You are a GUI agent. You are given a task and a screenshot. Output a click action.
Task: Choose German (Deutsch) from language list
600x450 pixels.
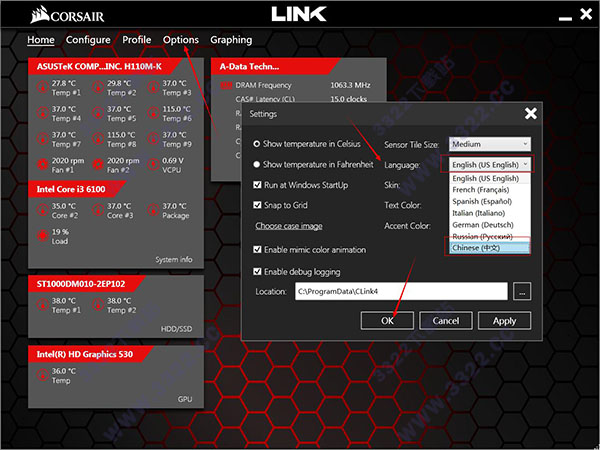click(490, 225)
